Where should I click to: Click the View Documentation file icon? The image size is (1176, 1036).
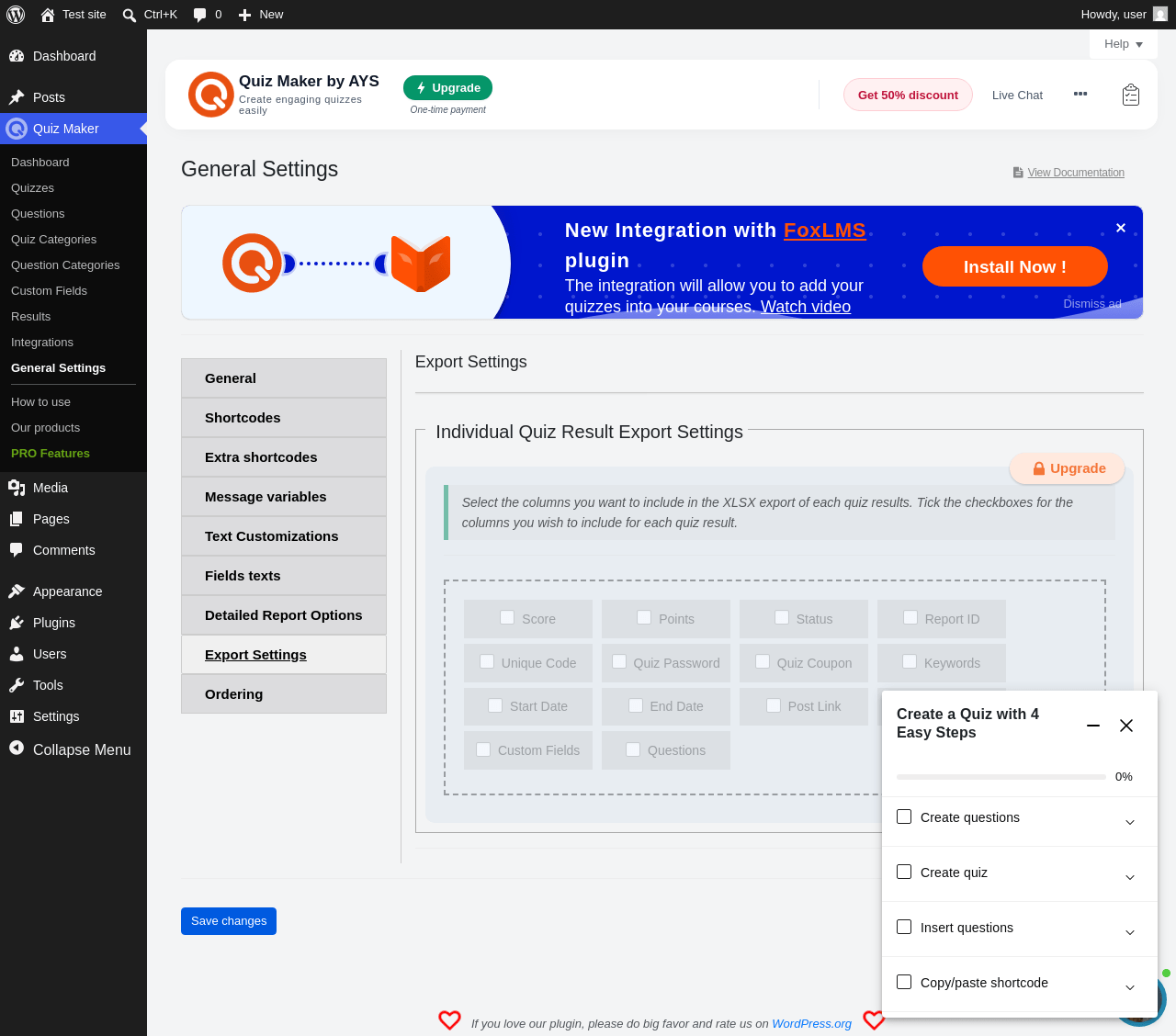1018,173
